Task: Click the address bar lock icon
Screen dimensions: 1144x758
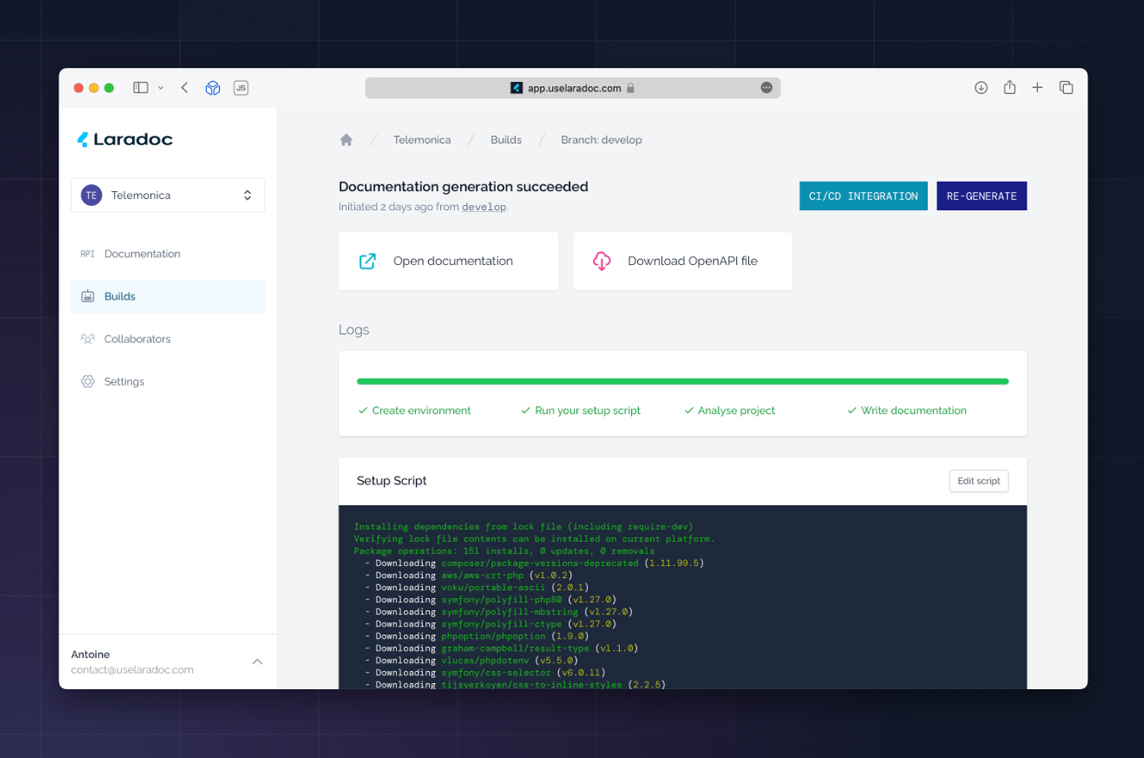Action: coord(630,88)
